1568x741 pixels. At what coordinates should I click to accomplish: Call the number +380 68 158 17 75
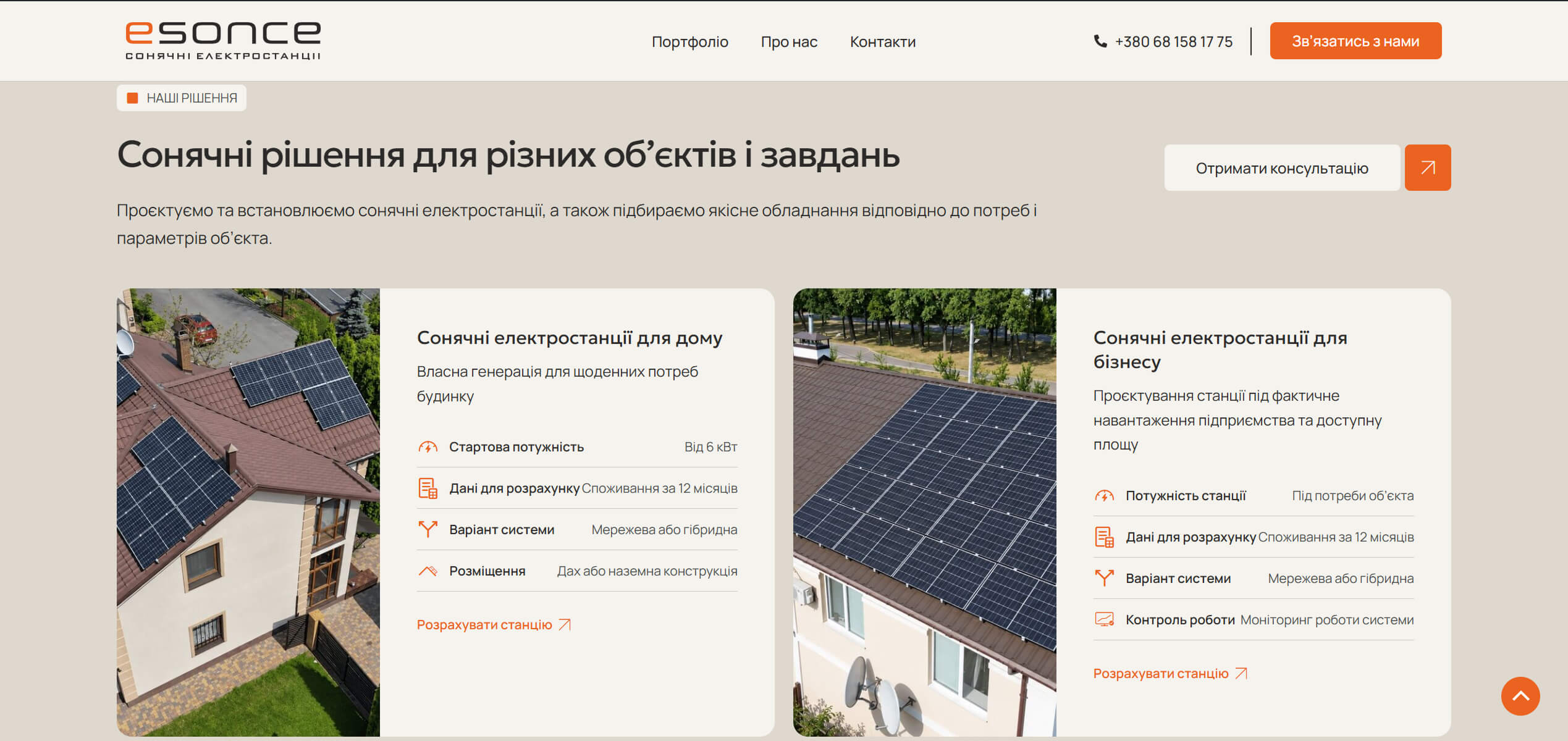1173,41
